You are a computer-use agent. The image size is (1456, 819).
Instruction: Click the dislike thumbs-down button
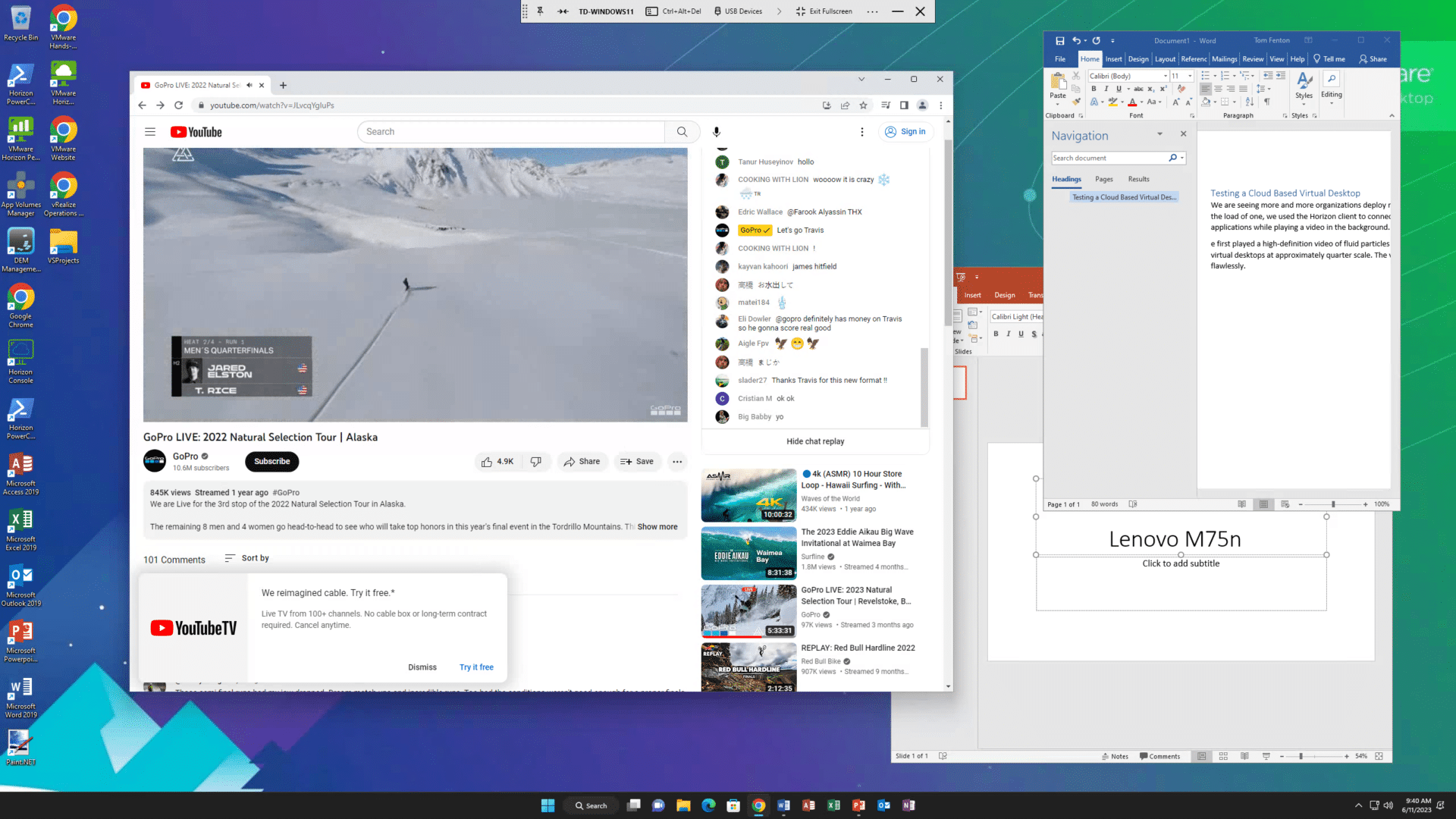pos(536,462)
